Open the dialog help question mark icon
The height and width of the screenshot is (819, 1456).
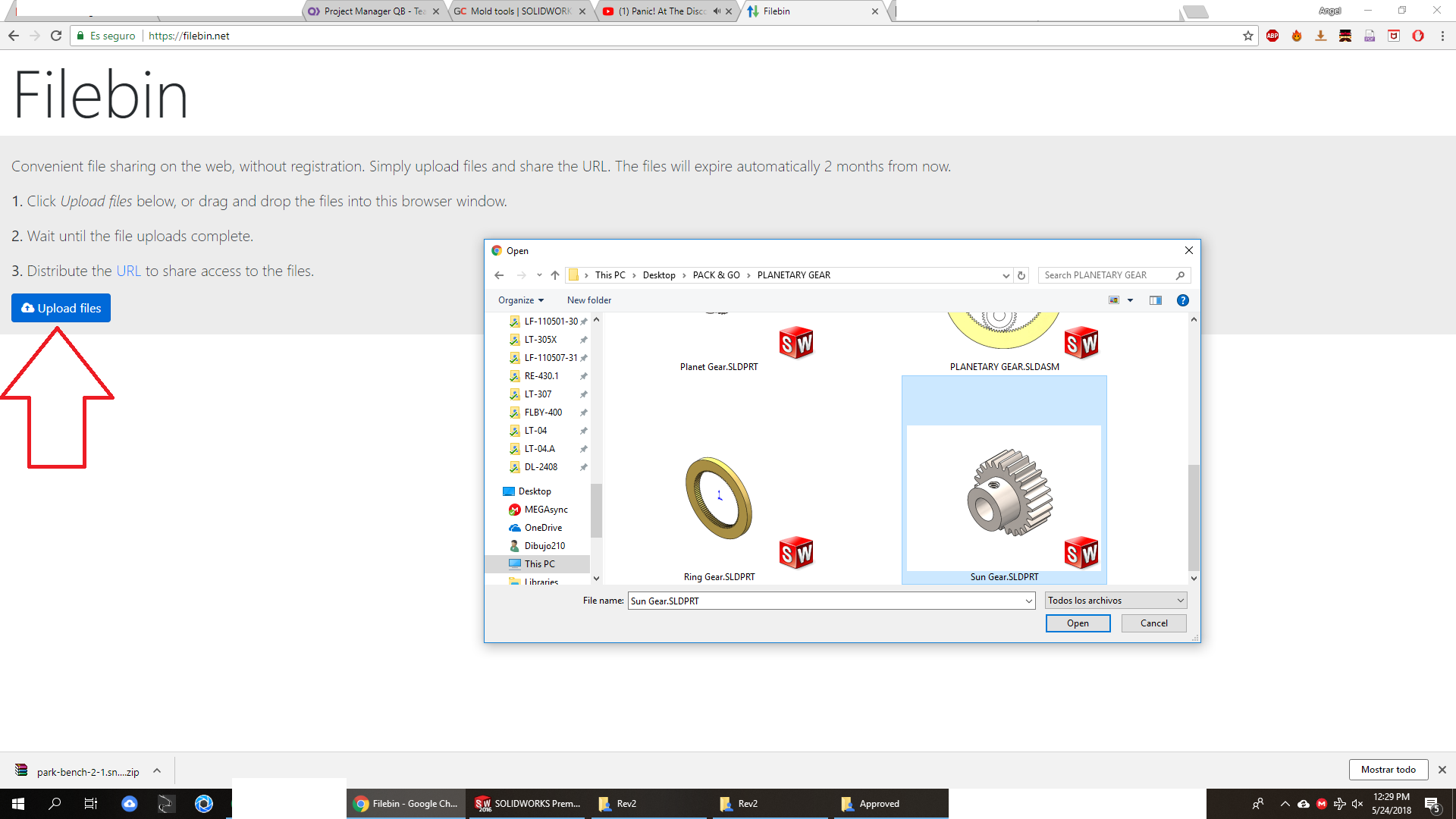[x=1182, y=300]
